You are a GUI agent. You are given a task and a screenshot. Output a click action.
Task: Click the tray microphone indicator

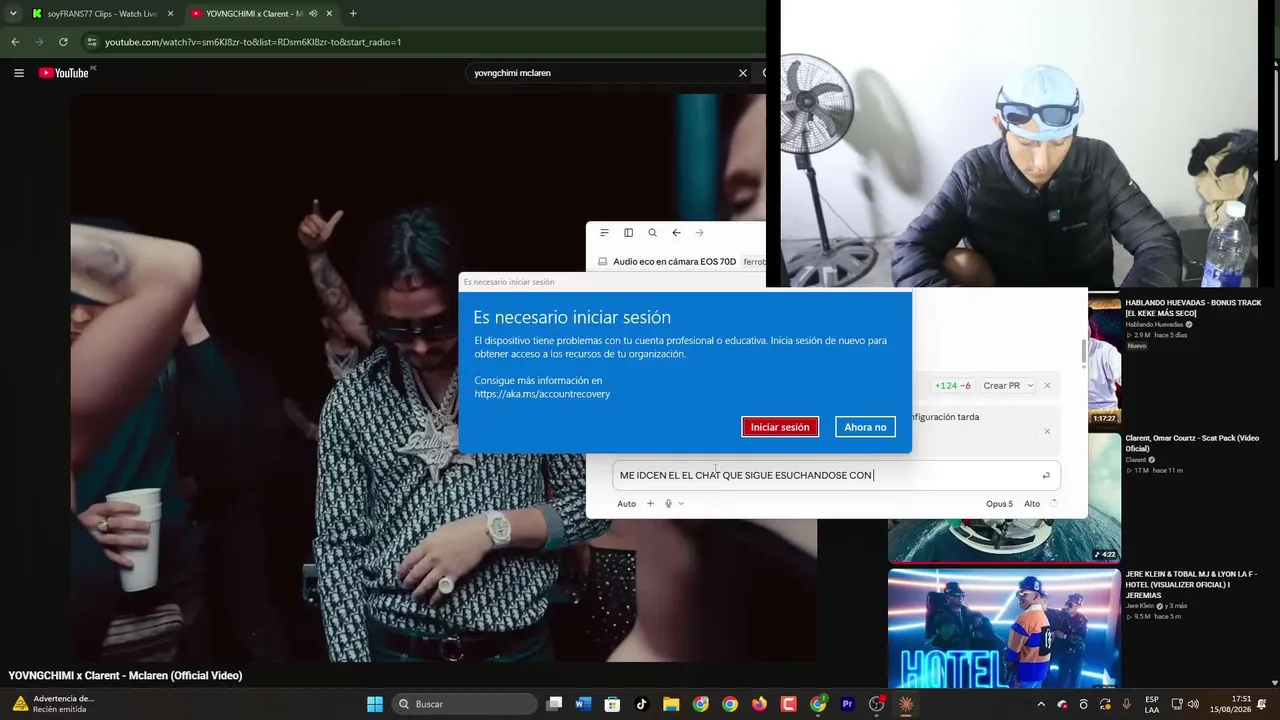tap(1126, 704)
